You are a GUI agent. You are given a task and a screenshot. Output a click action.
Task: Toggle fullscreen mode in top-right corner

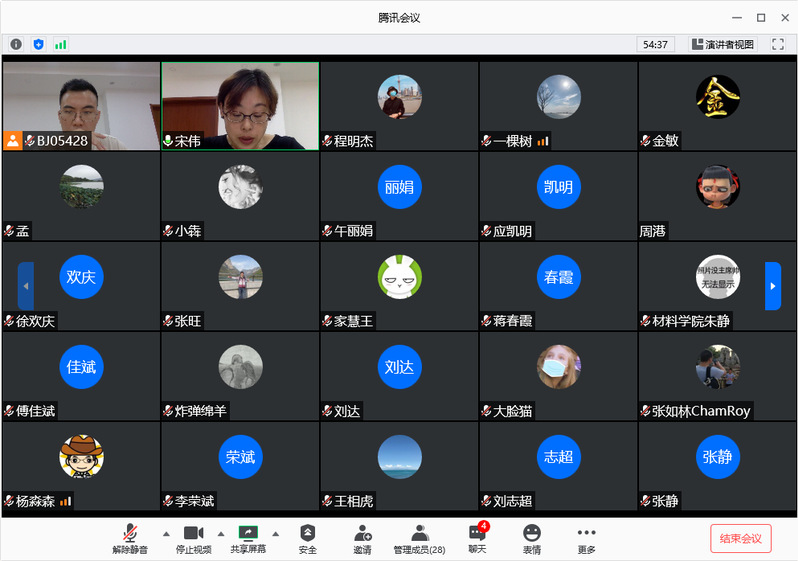pyautogui.click(x=777, y=44)
